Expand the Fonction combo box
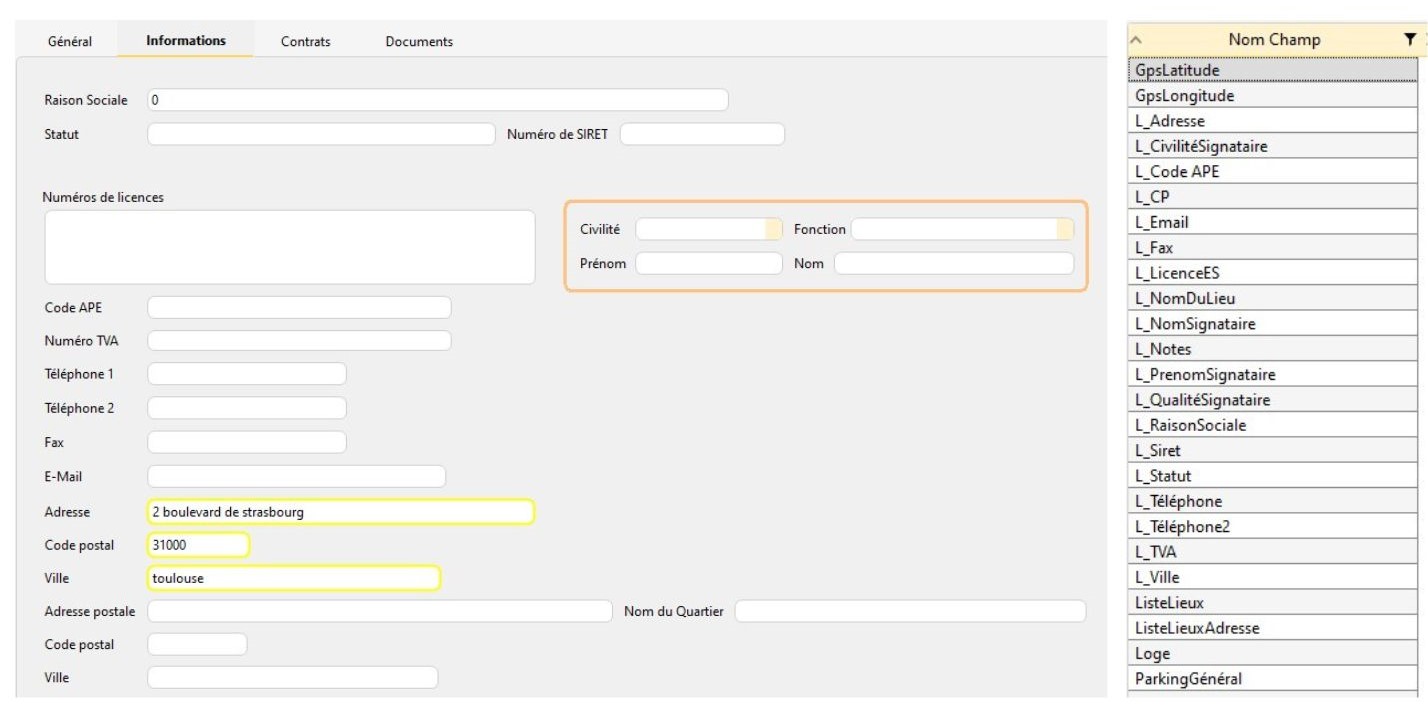The image size is (1428, 709). pos(1064,229)
